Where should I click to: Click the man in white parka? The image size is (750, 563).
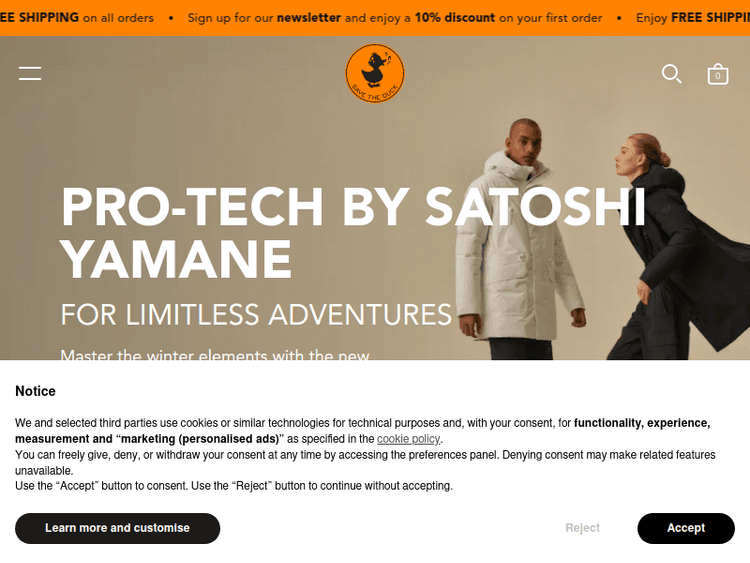[x=519, y=239]
